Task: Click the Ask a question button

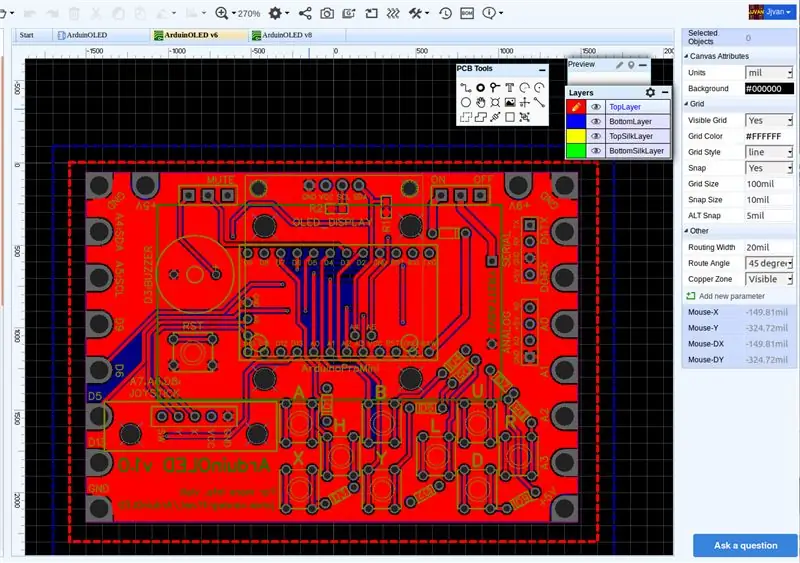Action: coord(745,546)
